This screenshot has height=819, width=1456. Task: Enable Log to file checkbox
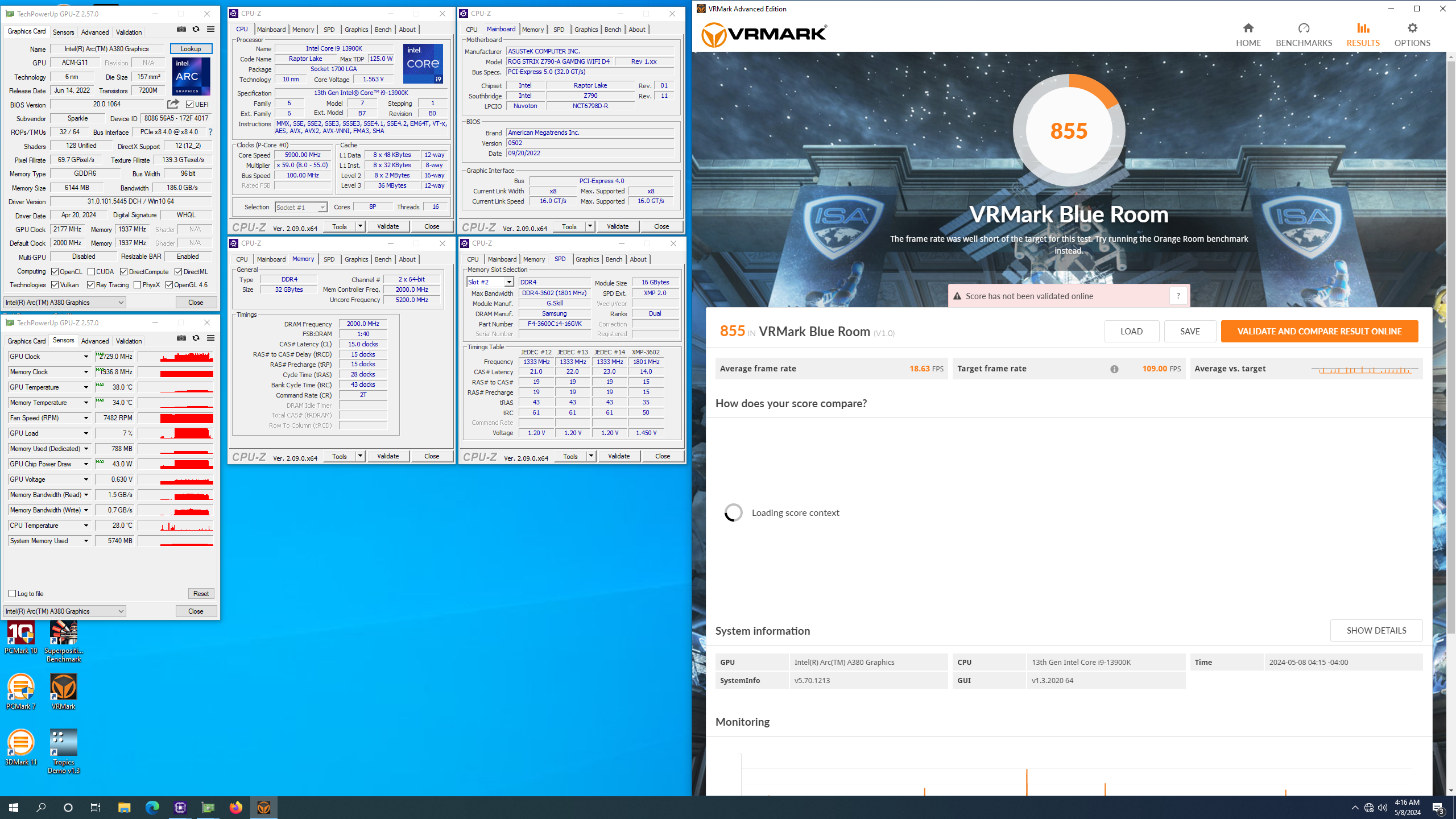12,593
